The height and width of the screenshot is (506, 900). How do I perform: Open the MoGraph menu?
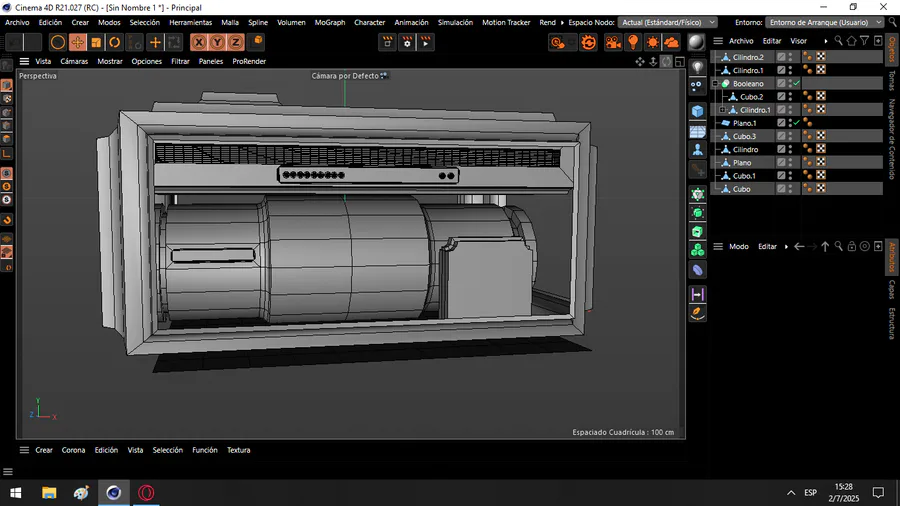click(x=329, y=22)
